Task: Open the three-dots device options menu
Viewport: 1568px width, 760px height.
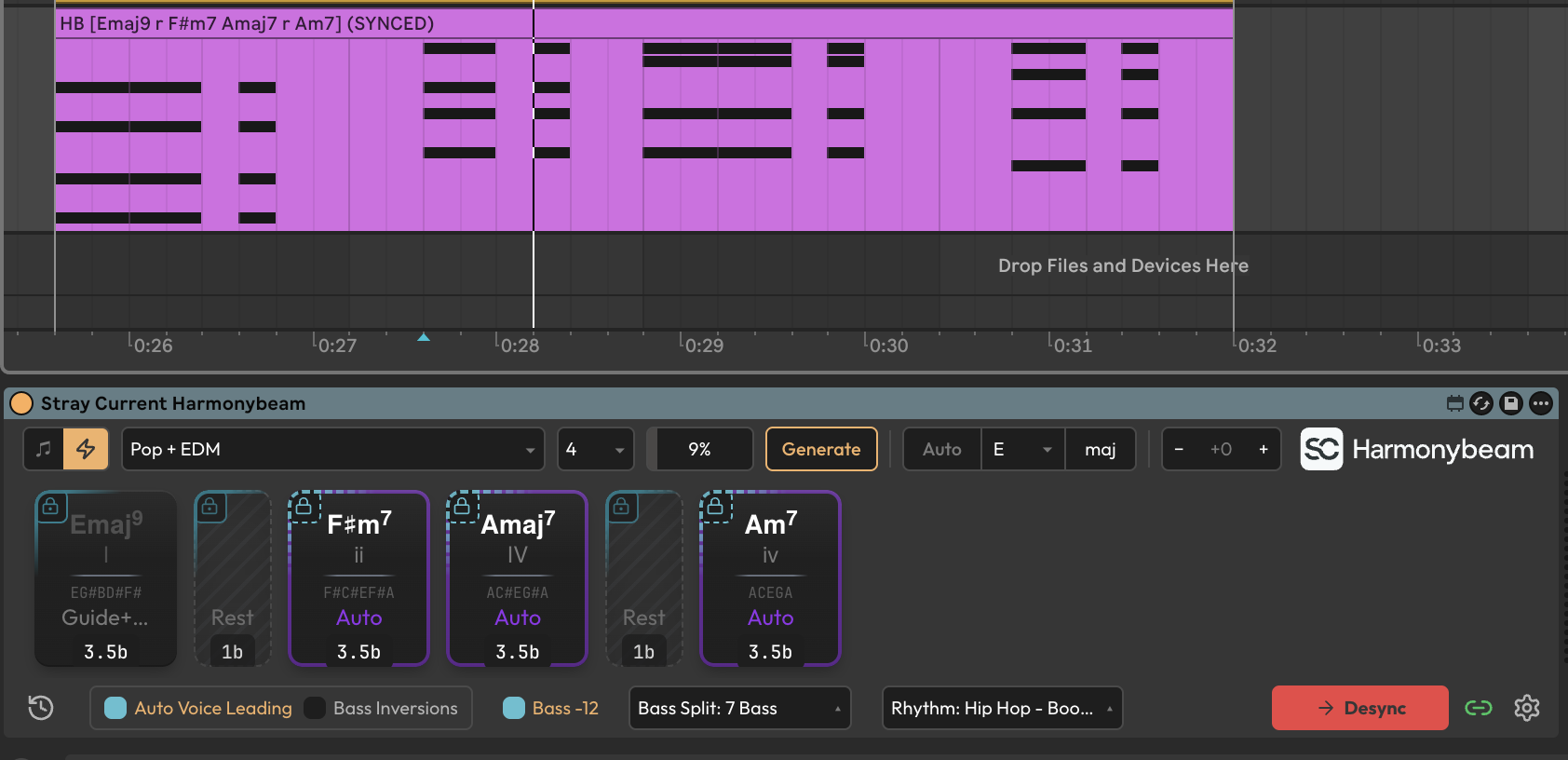Action: (1541, 403)
